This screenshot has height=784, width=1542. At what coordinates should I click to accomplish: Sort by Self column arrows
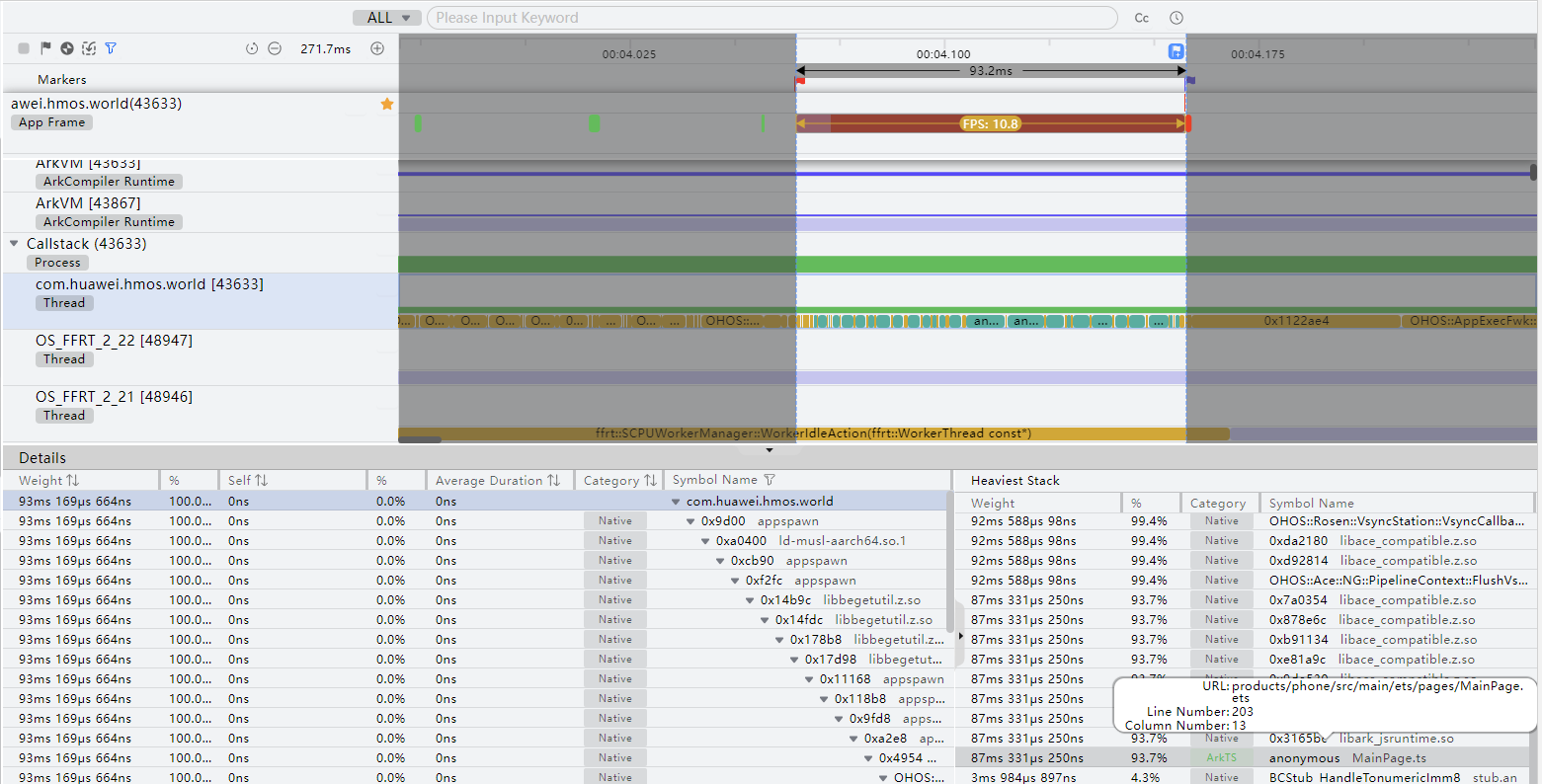click(262, 481)
